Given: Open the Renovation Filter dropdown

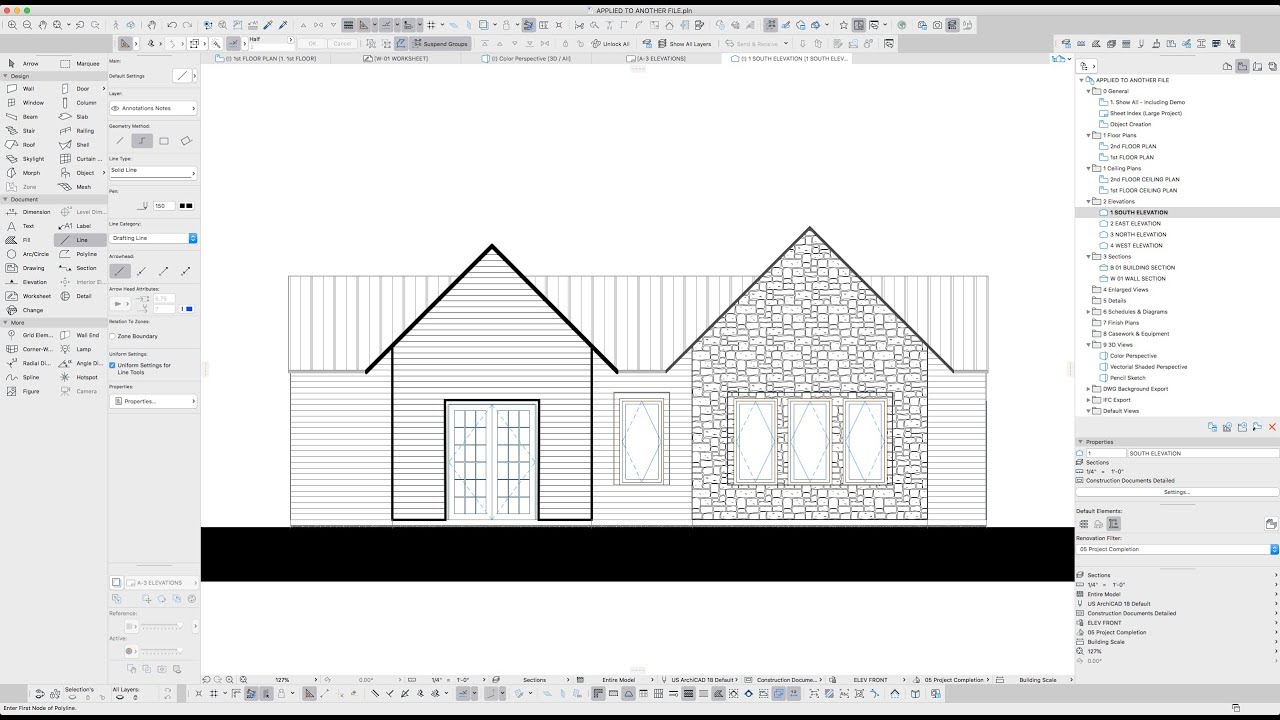Looking at the screenshot, I should tap(1177, 549).
